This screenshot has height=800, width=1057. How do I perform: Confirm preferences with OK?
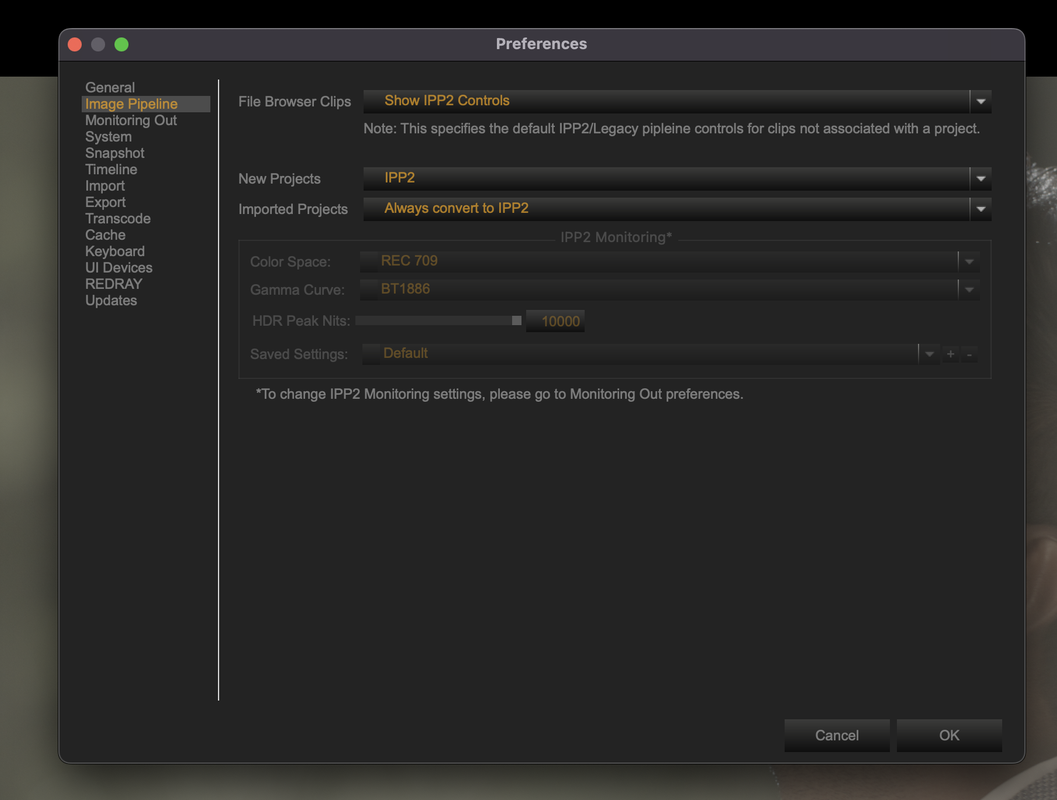(949, 735)
